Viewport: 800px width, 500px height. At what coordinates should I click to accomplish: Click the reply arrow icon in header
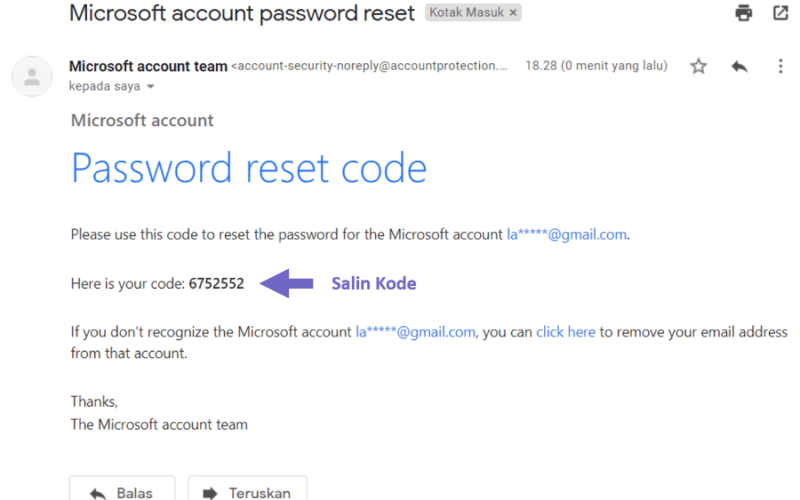pyautogui.click(x=739, y=66)
